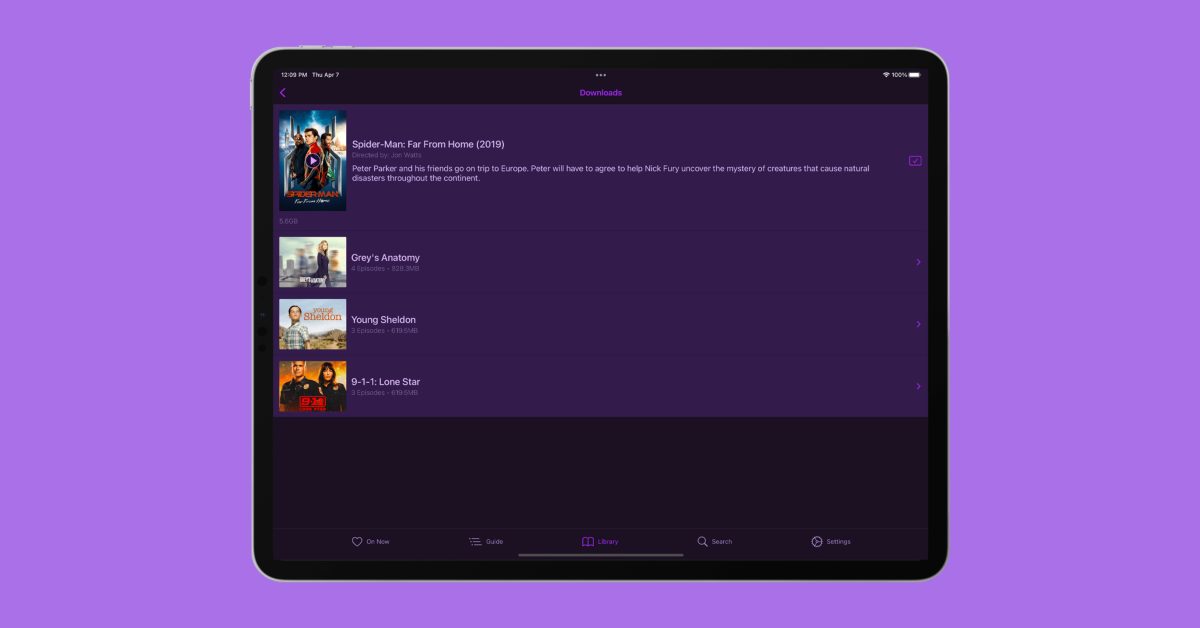The height and width of the screenshot is (628, 1200).
Task: Expand Grey's Anatomy episodes chevron
Action: [918, 262]
